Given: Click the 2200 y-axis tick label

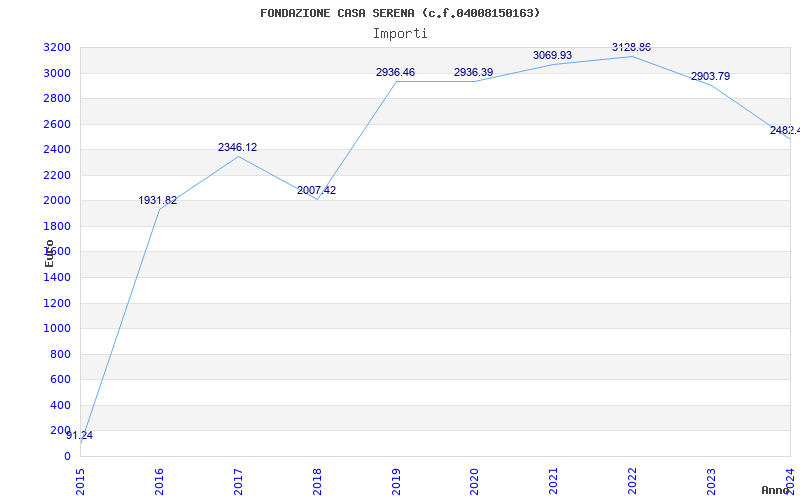Looking at the screenshot, I should 57,176.
